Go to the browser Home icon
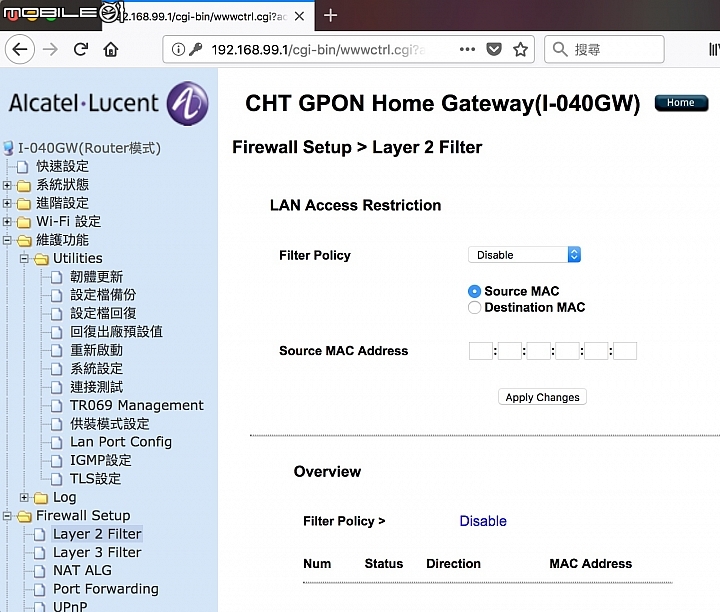 (x=111, y=49)
